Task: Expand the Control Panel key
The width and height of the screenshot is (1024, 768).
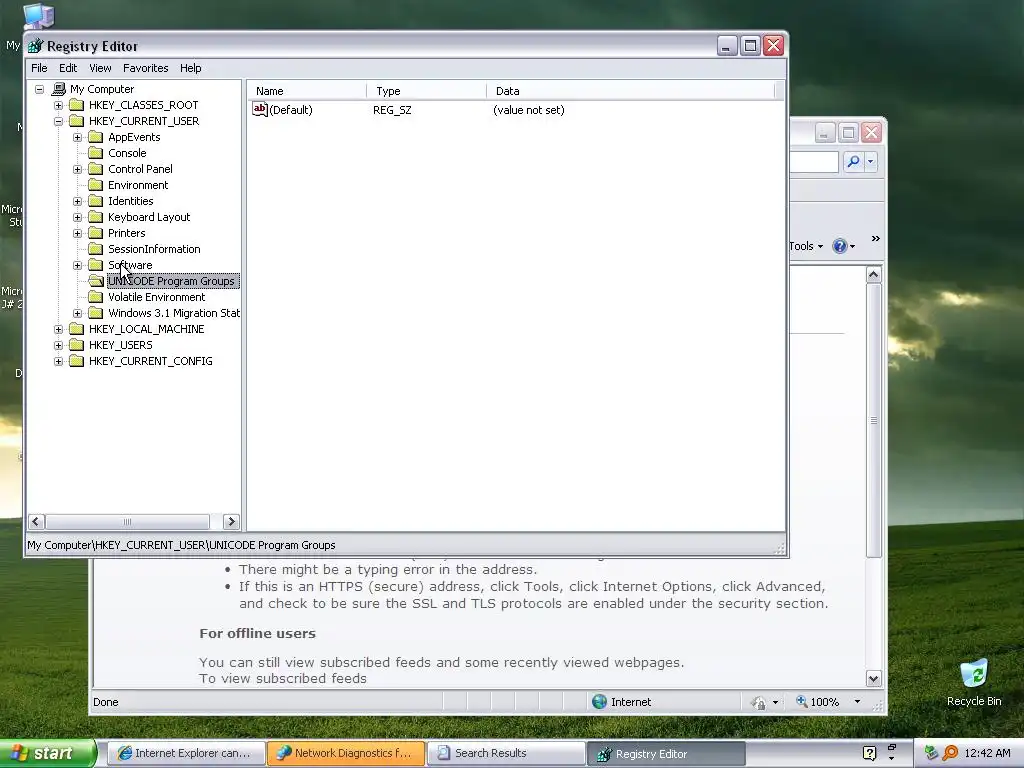Action: pyautogui.click(x=78, y=169)
